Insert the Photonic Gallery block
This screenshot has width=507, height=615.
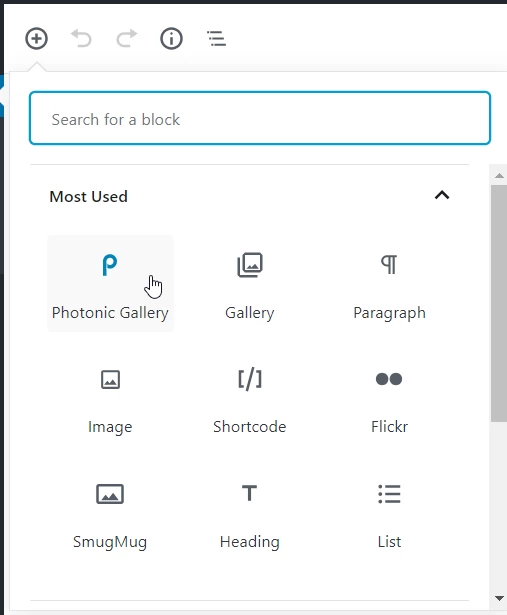[x=110, y=284]
